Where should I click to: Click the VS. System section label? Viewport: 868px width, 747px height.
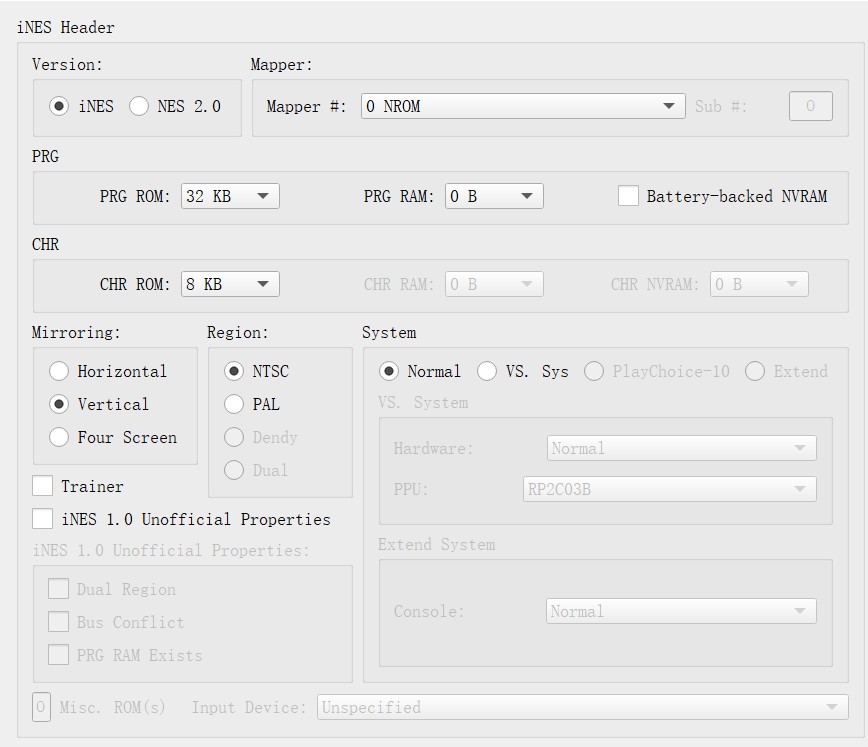pos(423,402)
